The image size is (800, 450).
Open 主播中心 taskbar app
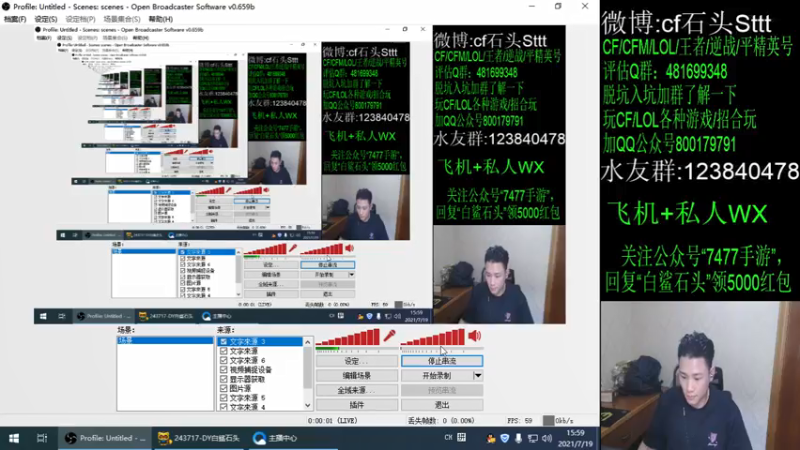tap(276, 438)
